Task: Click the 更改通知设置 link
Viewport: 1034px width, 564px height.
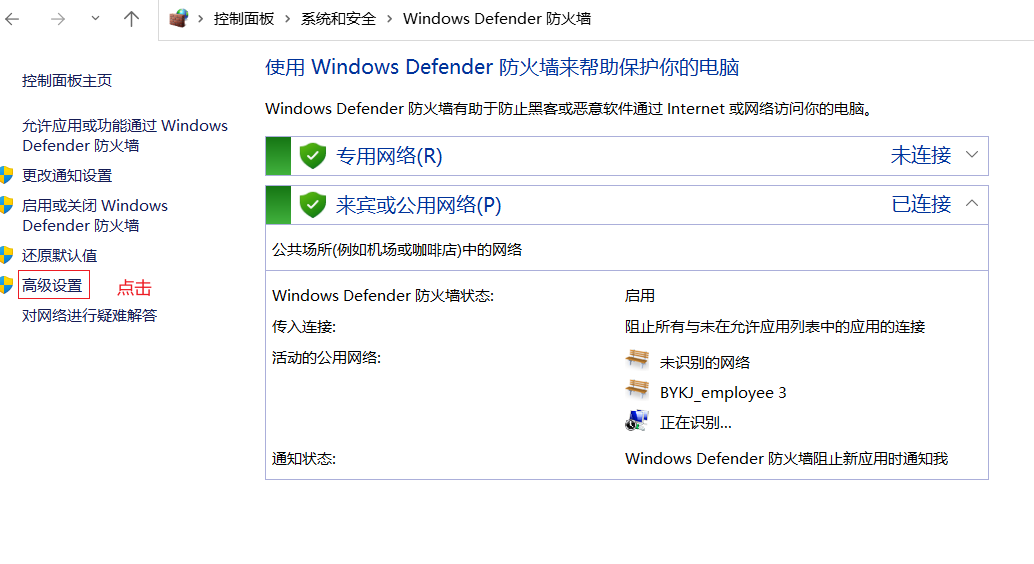Action: click(x=67, y=175)
